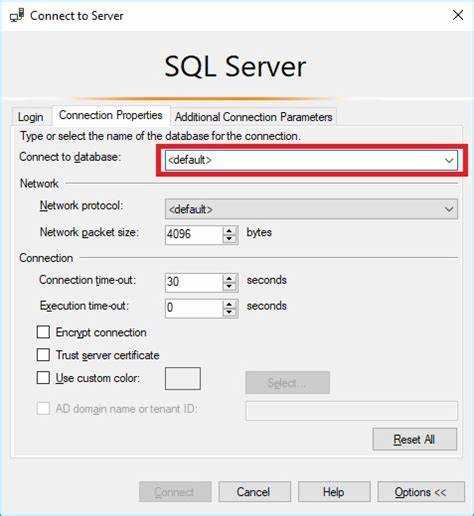Check Trust server certificate
The image size is (474, 516).
coord(43,355)
